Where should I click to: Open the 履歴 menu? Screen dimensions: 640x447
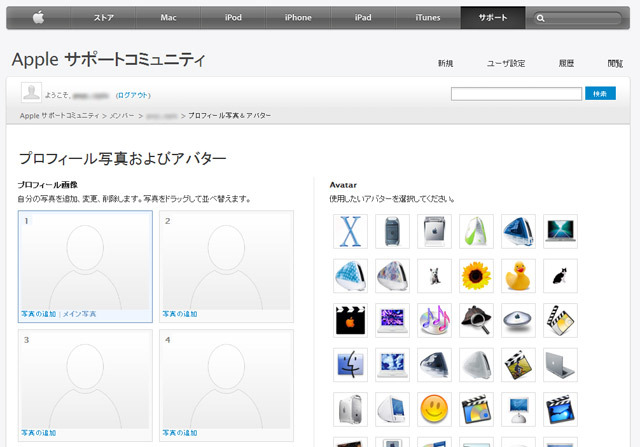click(x=566, y=63)
